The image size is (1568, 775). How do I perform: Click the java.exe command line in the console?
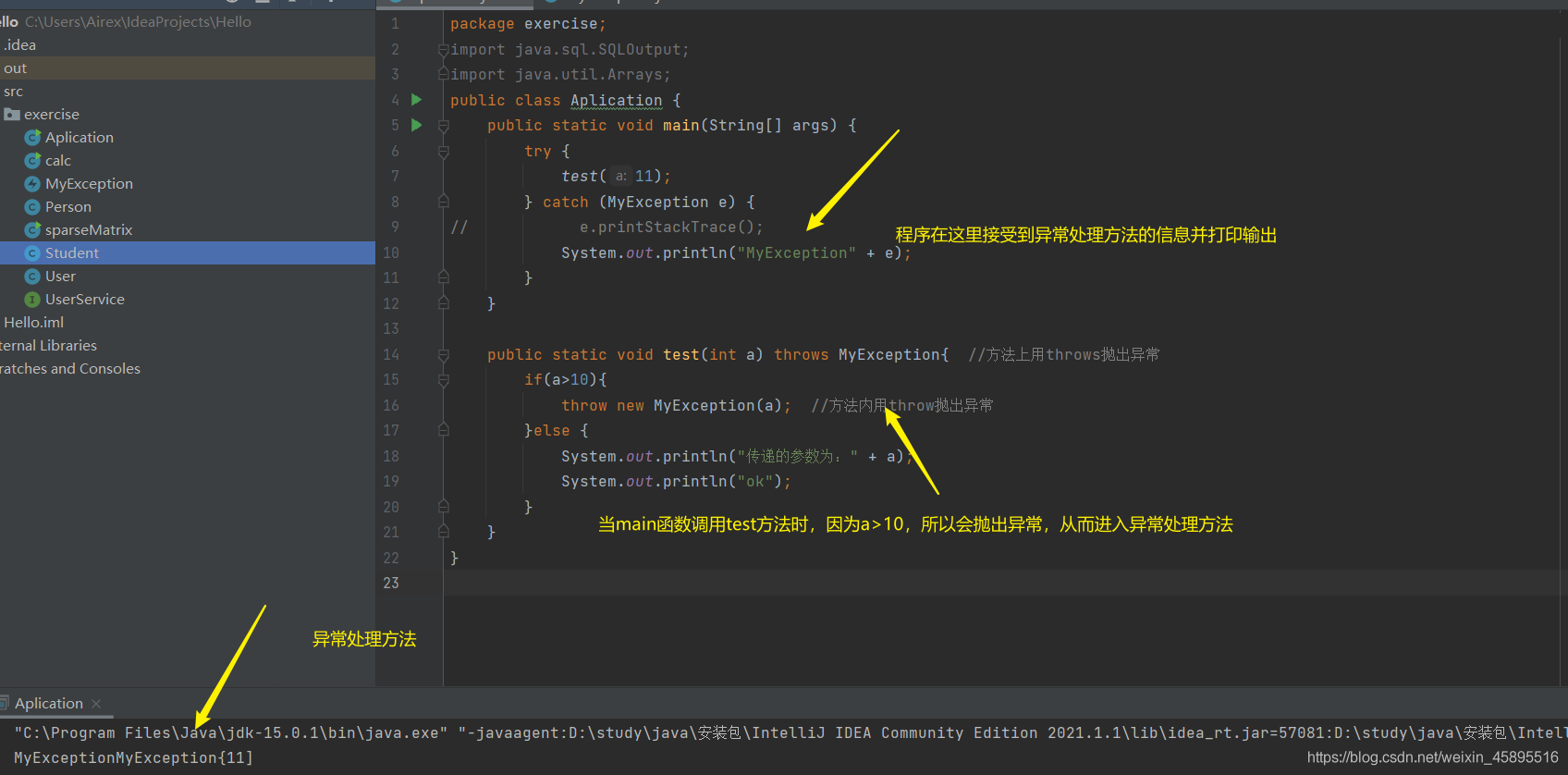point(231,732)
